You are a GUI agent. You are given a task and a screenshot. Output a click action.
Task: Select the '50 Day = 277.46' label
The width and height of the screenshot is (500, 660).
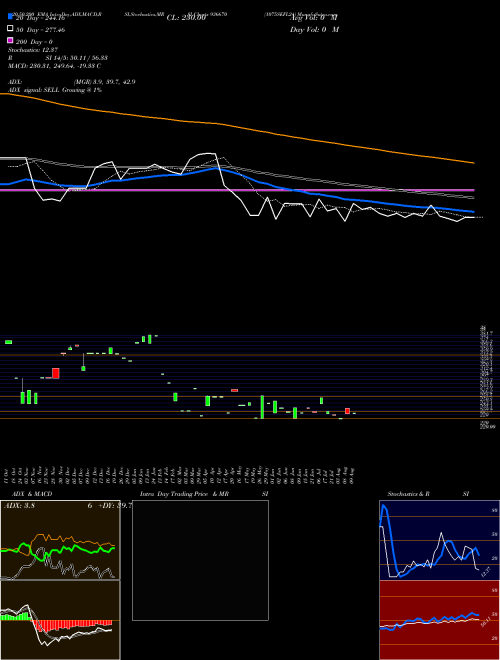(x=40, y=30)
